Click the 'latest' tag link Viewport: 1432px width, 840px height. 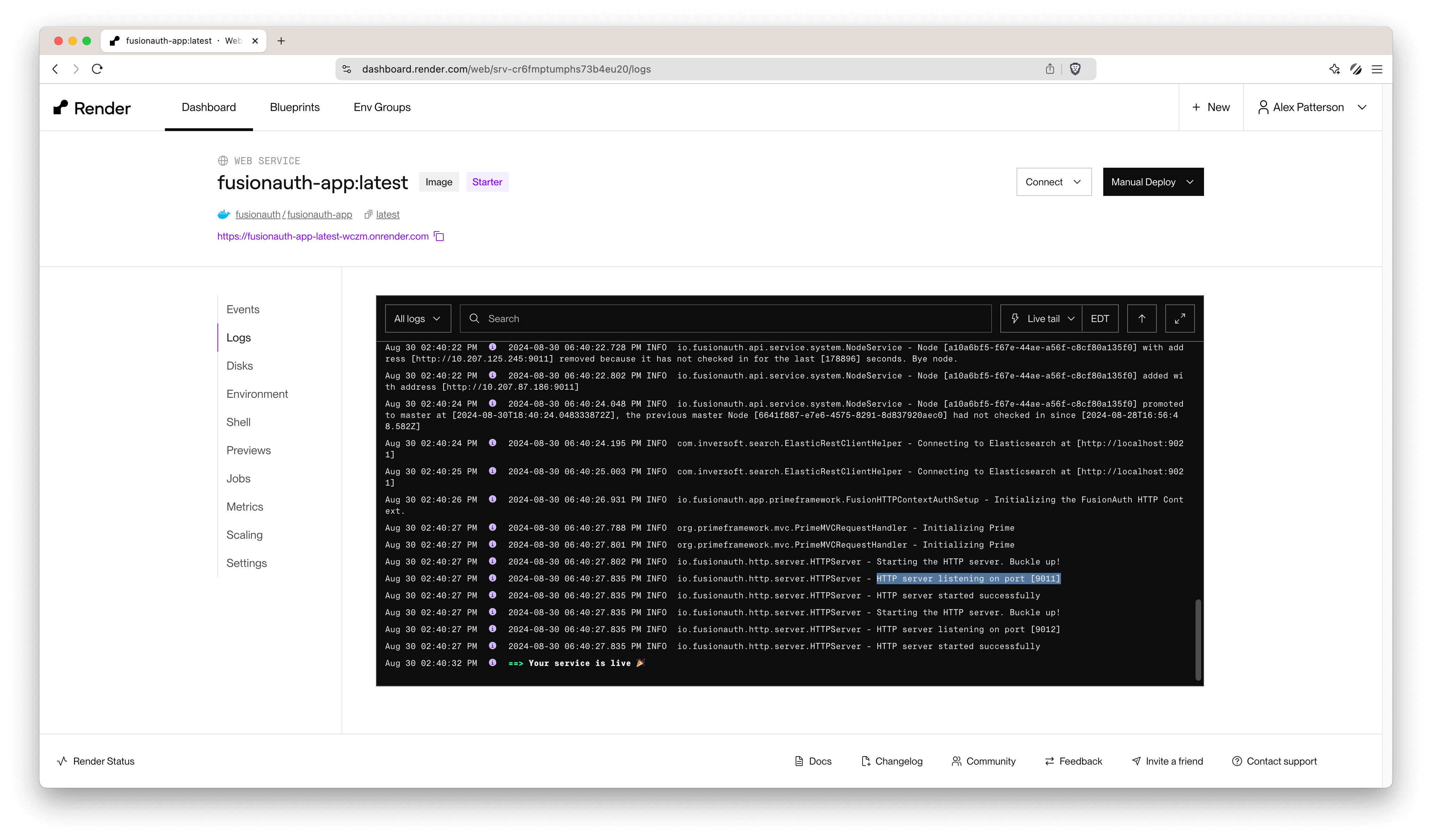[388, 214]
